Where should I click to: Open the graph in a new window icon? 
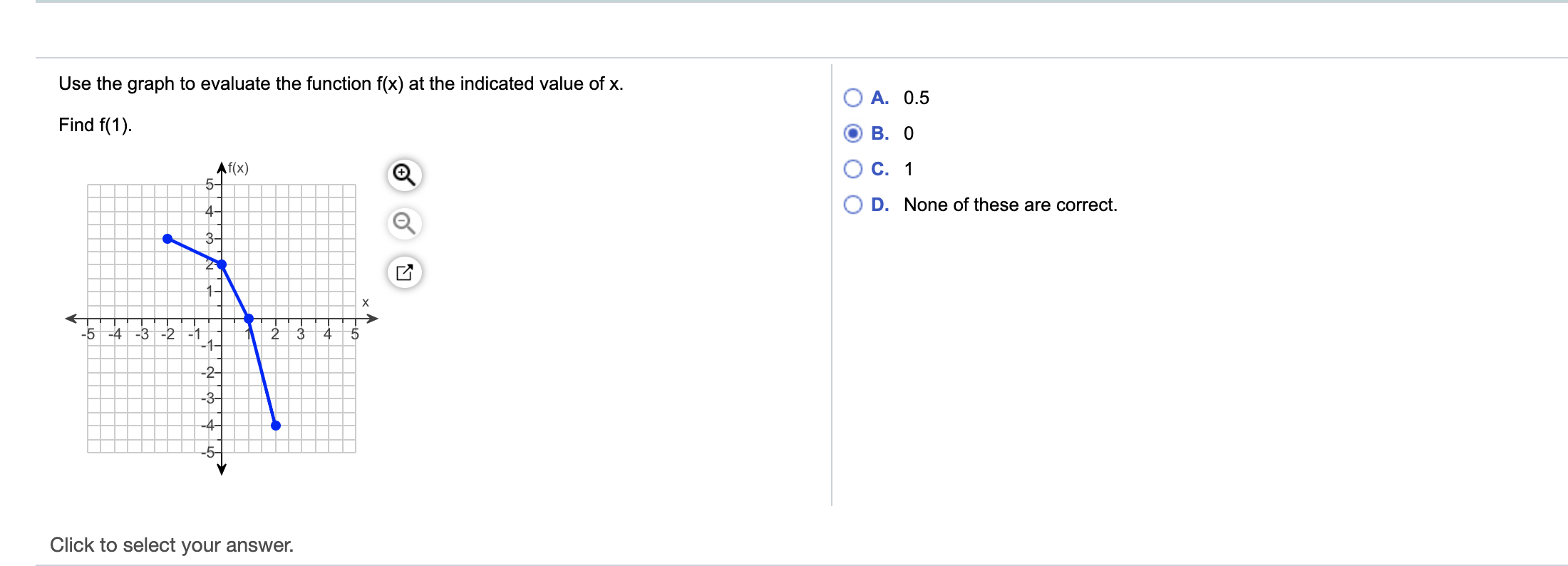[x=404, y=272]
